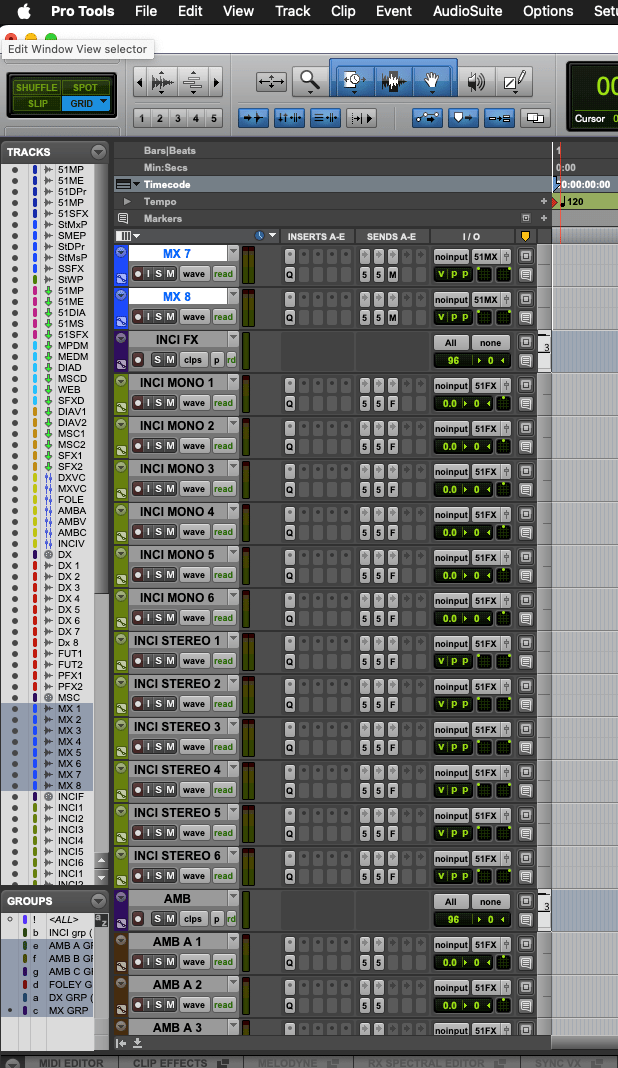Enable SPOT edit mode

tap(84, 87)
